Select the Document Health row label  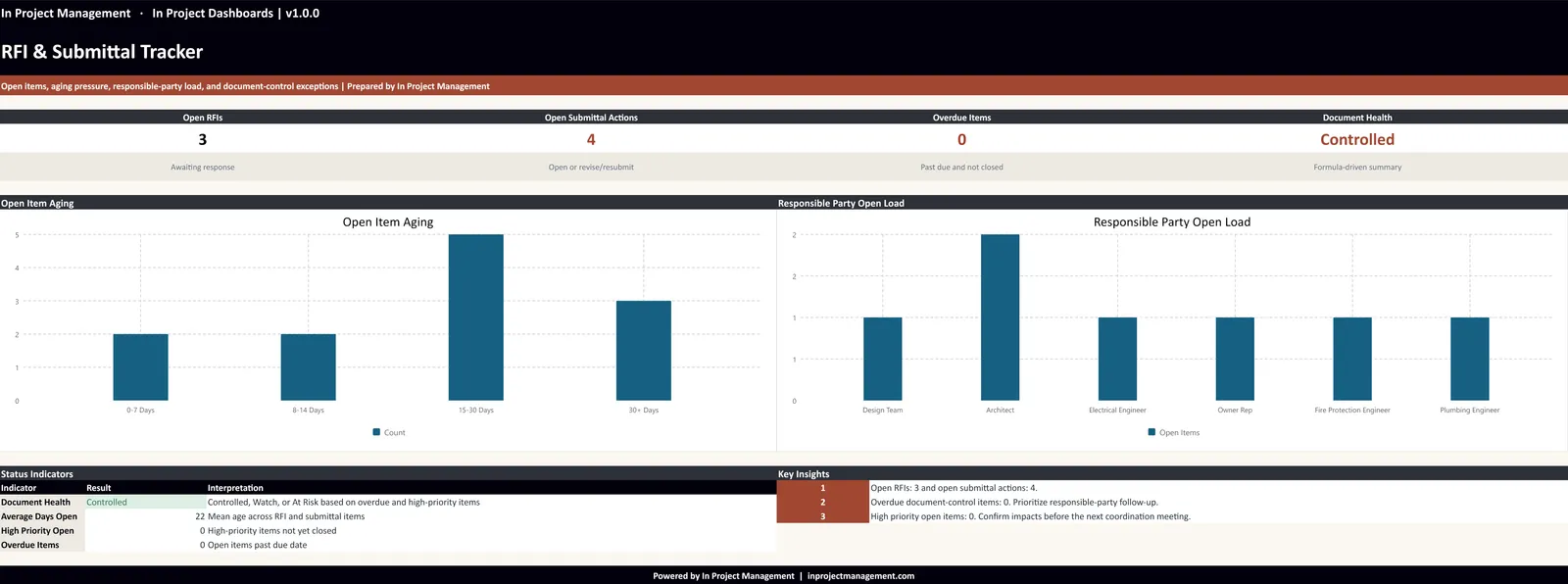(x=35, y=503)
